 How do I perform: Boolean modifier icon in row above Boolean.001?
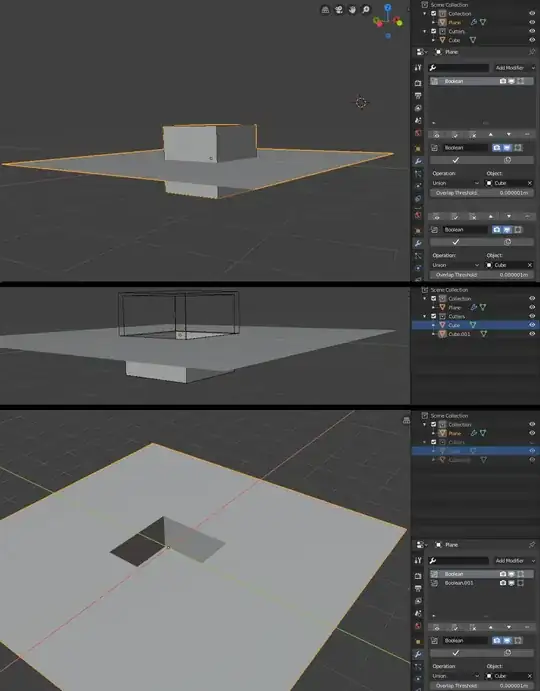coord(434,574)
